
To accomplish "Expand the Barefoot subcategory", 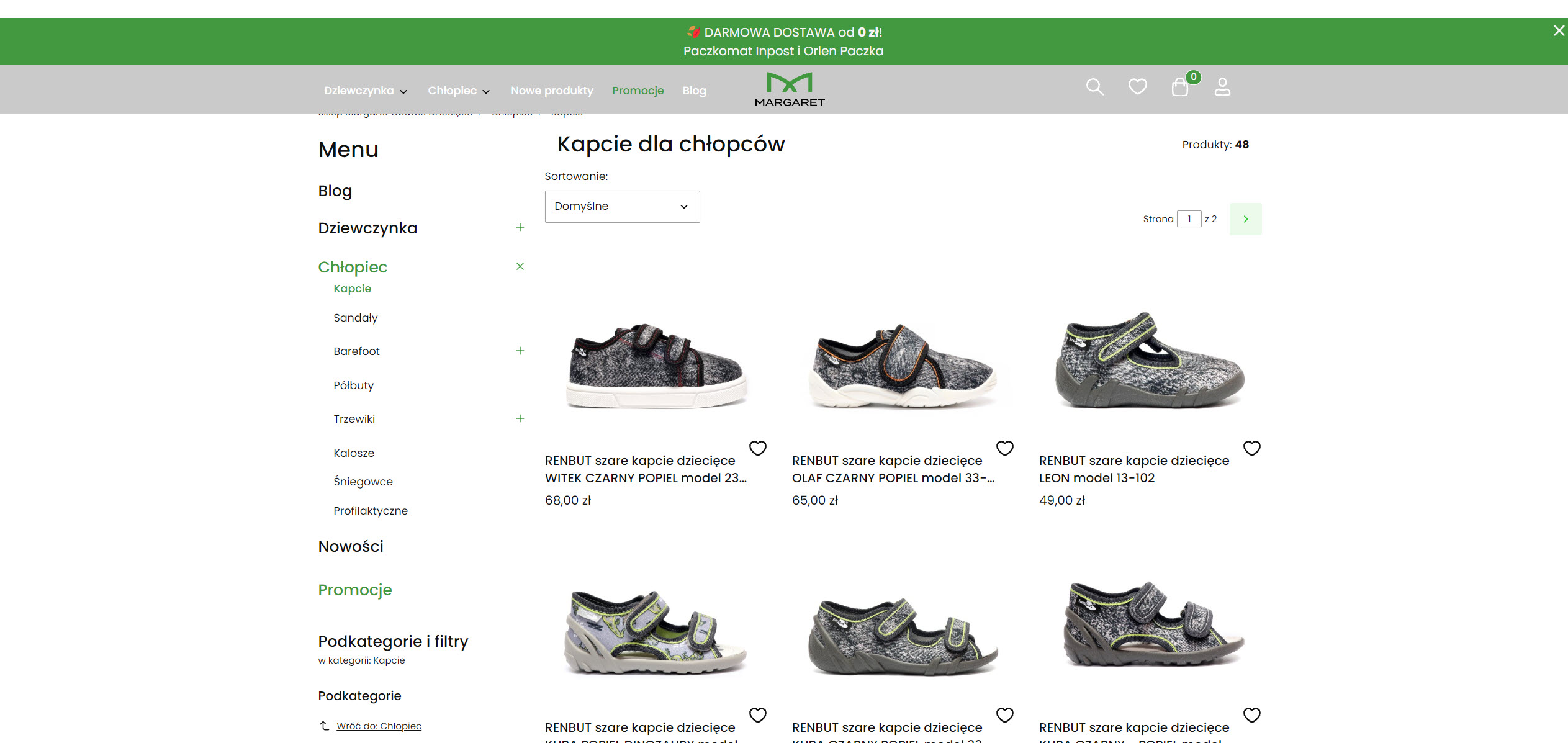I will pos(520,351).
